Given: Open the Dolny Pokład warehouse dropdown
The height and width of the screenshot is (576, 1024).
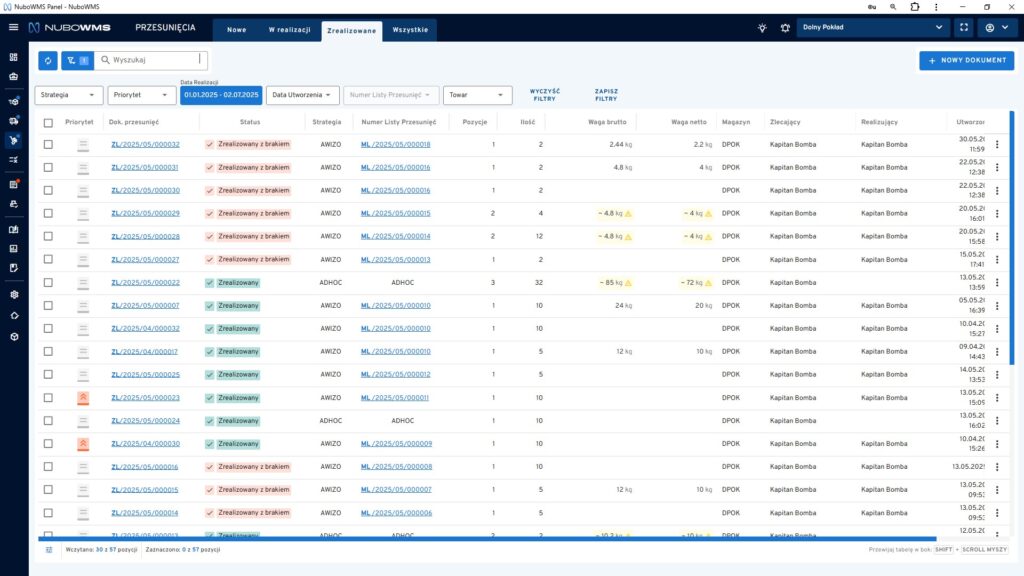Looking at the screenshot, I should point(872,28).
